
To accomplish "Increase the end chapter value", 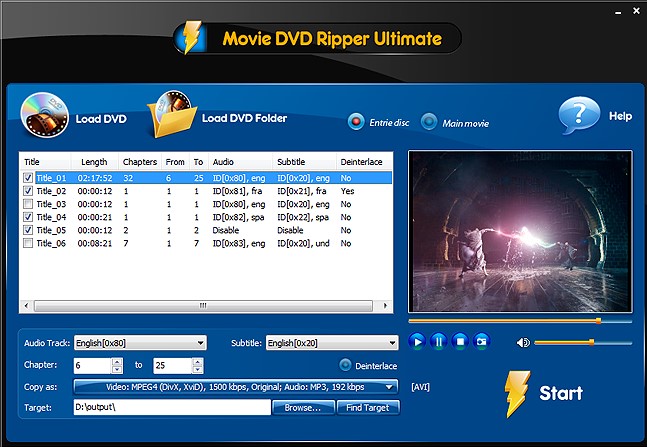I will tap(198, 362).
